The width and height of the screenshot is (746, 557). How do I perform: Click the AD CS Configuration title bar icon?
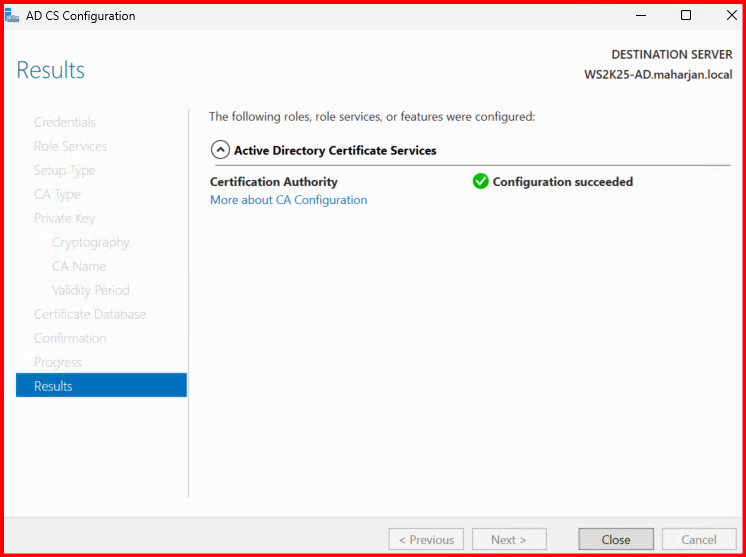pos(13,16)
